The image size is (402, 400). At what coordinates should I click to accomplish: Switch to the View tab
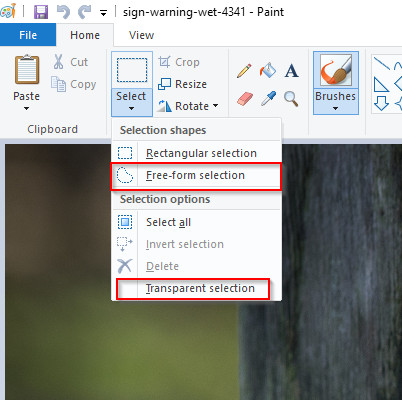tap(141, 35)
